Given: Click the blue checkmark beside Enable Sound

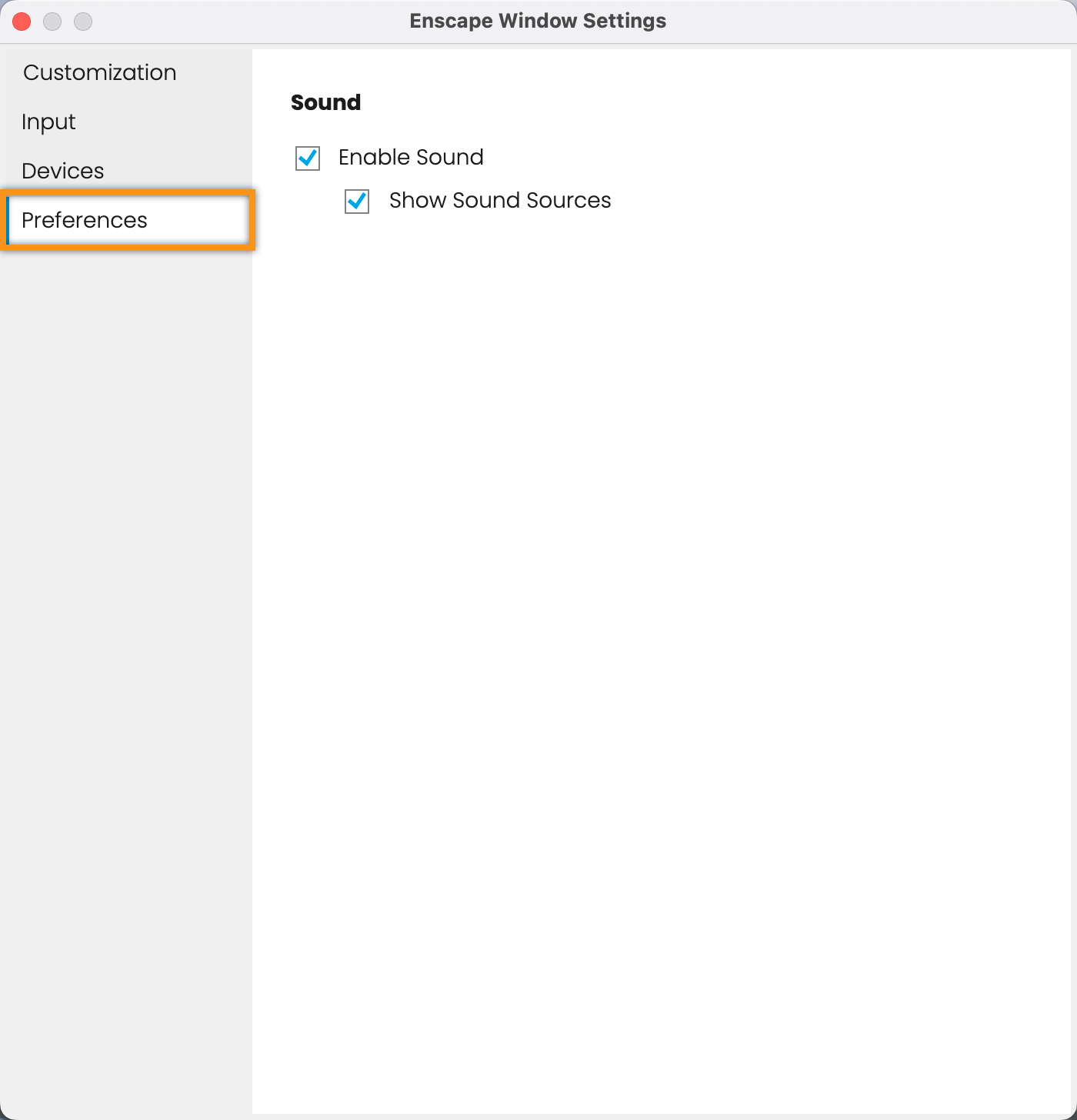Looking at the screenshot, I should tap(308, 158).
